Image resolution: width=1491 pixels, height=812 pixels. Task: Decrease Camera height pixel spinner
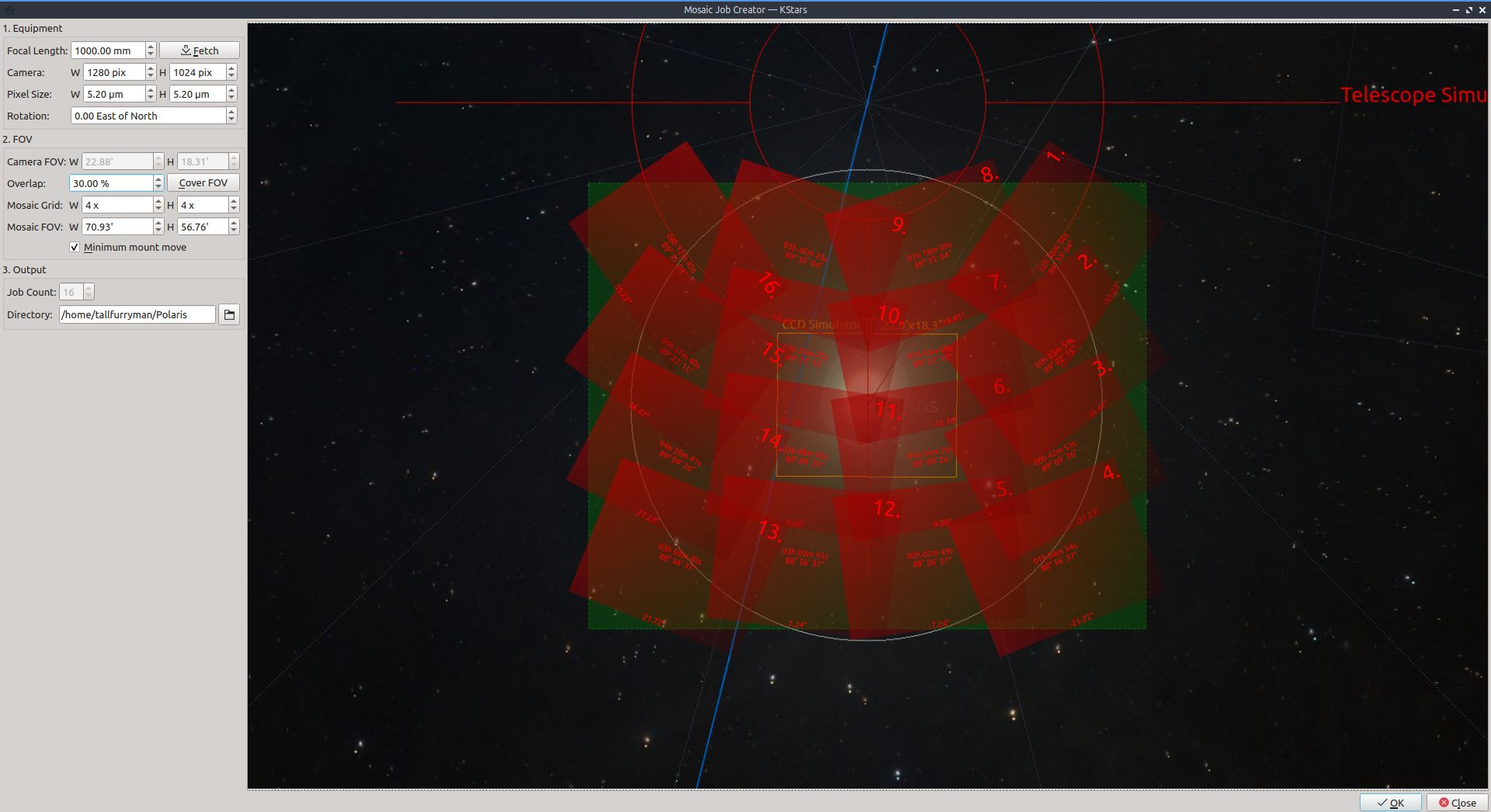click(x=231, y=76)
